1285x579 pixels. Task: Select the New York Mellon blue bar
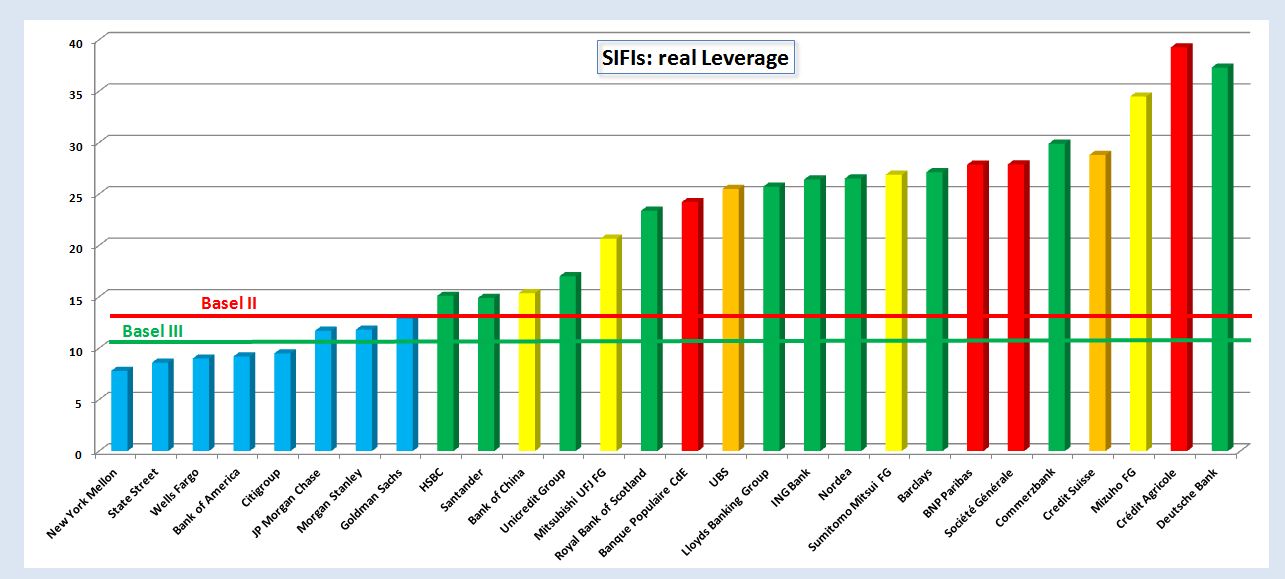pos(121,410)
